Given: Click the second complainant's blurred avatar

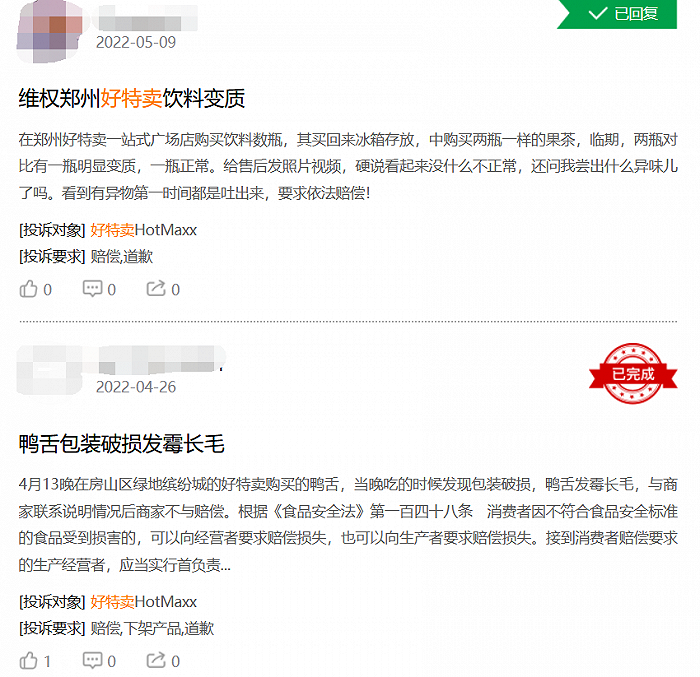Looking at the screenshot, I should tap(49, 370).
